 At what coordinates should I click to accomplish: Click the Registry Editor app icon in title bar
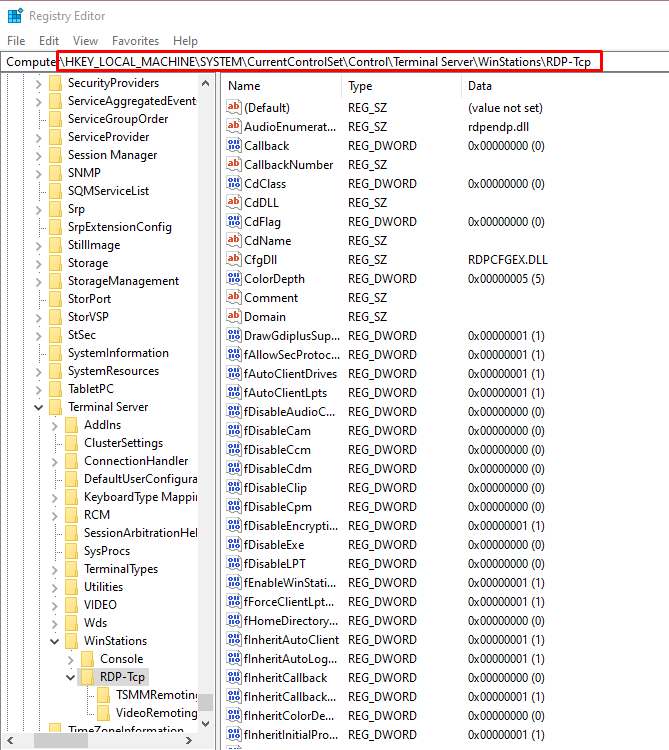click(x=14, y=16)
